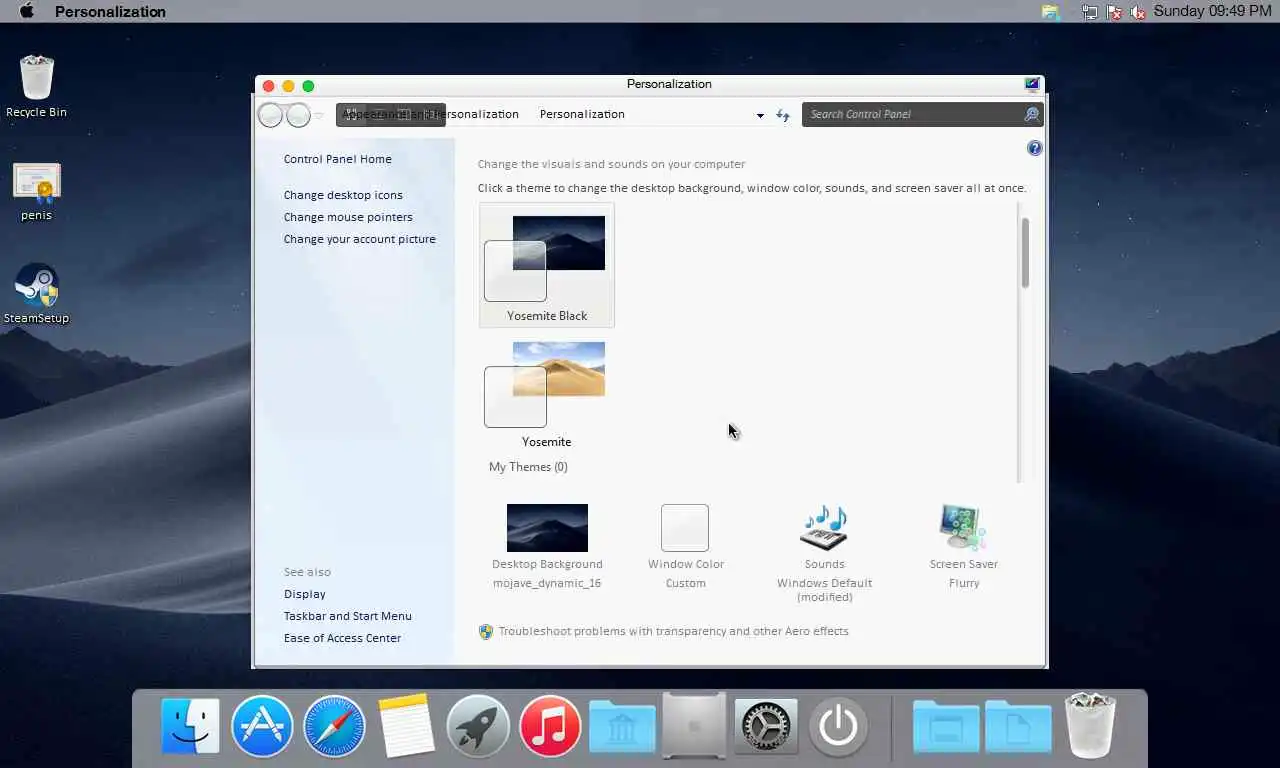Open the network status tray icon
This screenshot has height=768, width=1280.
(1090, 12)
